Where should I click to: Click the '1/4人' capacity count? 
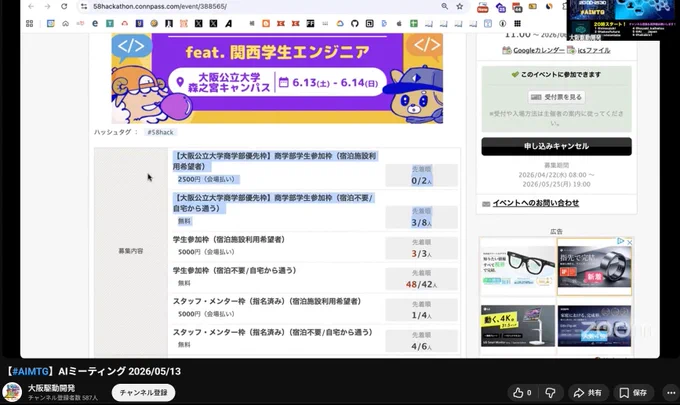[422, 316]
